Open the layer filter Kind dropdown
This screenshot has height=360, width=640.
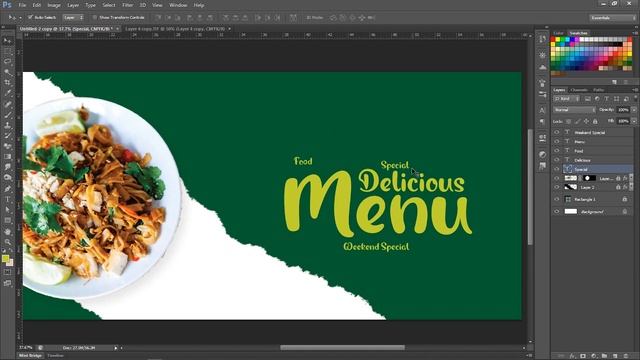[567, 99]
